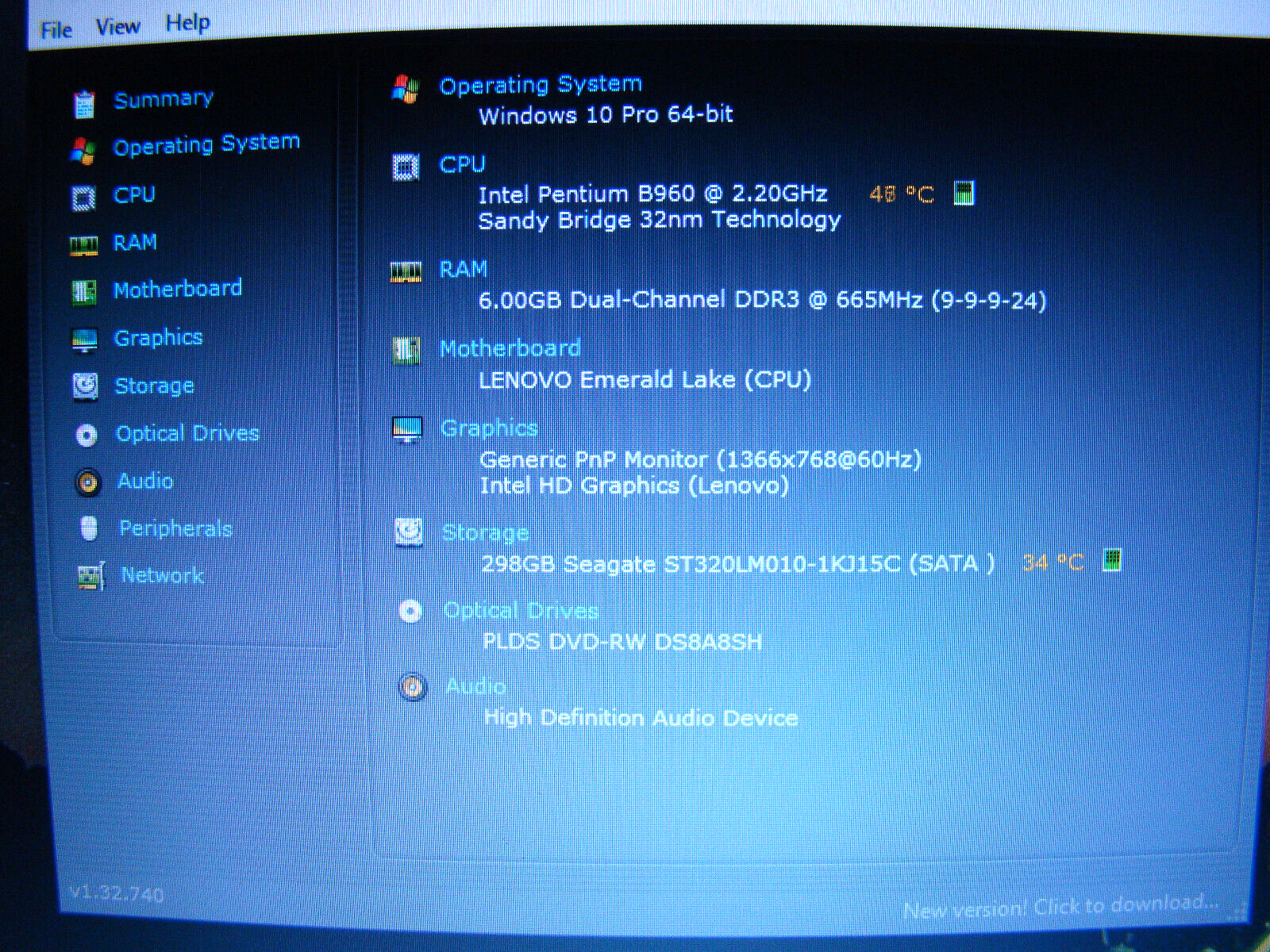This screenshot has width=1270, height=952.
Task: Click the '298GB Seagate ST320LM010' drive text
Action: [738, 563]
